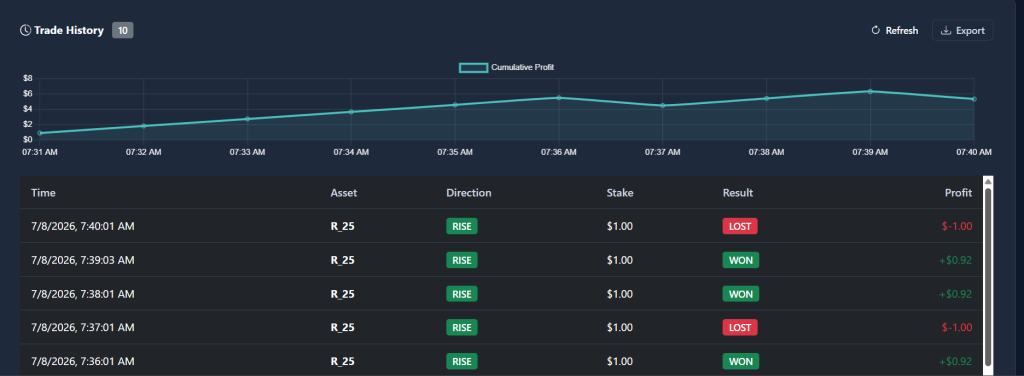The width and height of the screenshot is (1024, 376).
Task: Click the time 7/8/2026, 7:40:01 AM
Action: (83, 226)
